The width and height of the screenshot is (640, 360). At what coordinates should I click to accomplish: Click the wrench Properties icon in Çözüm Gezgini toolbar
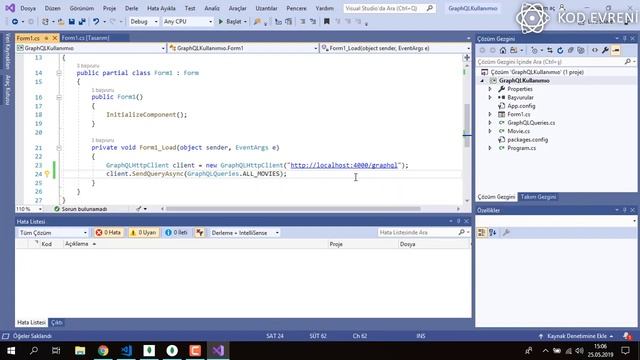click(605, 50)
